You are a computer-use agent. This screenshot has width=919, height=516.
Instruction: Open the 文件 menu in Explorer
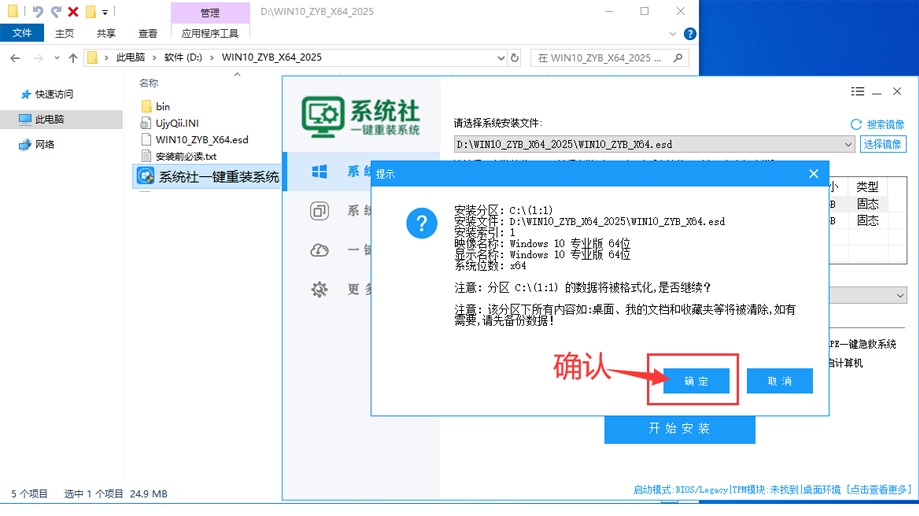pos(22,33)
